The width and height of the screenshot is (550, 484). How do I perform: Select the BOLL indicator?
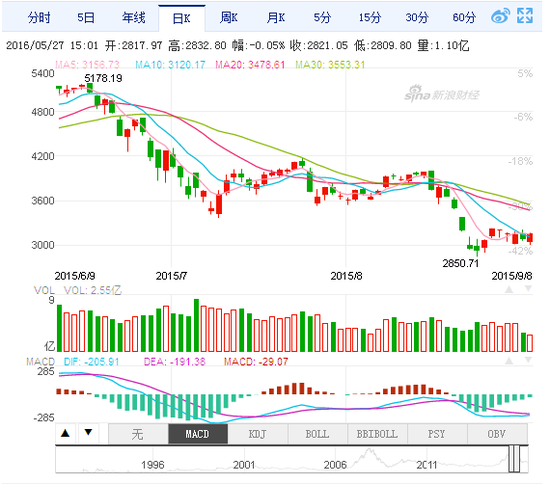[x=317, y=434]
